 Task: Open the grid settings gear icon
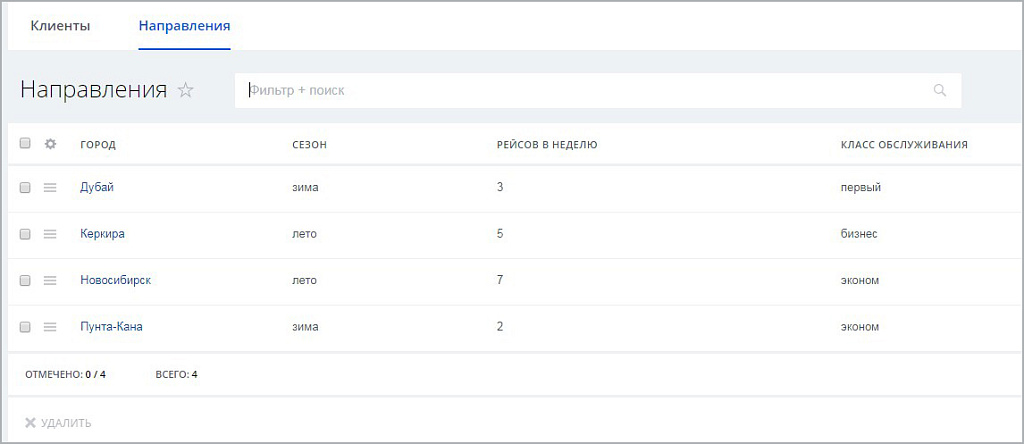tap(50, 144)
